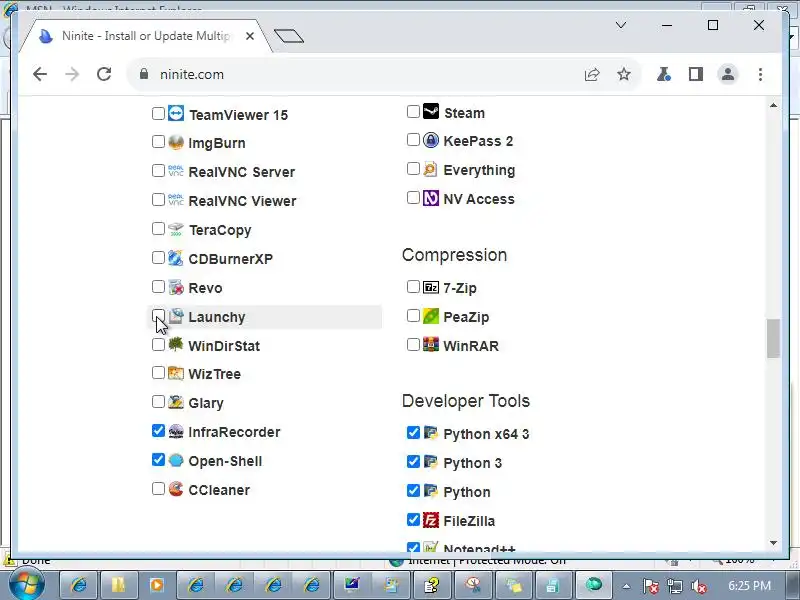The width and height of the screenshot is (800, 600).
Task: Uncheck the Python x64 3 checkbox
Action: pos(413,433)
